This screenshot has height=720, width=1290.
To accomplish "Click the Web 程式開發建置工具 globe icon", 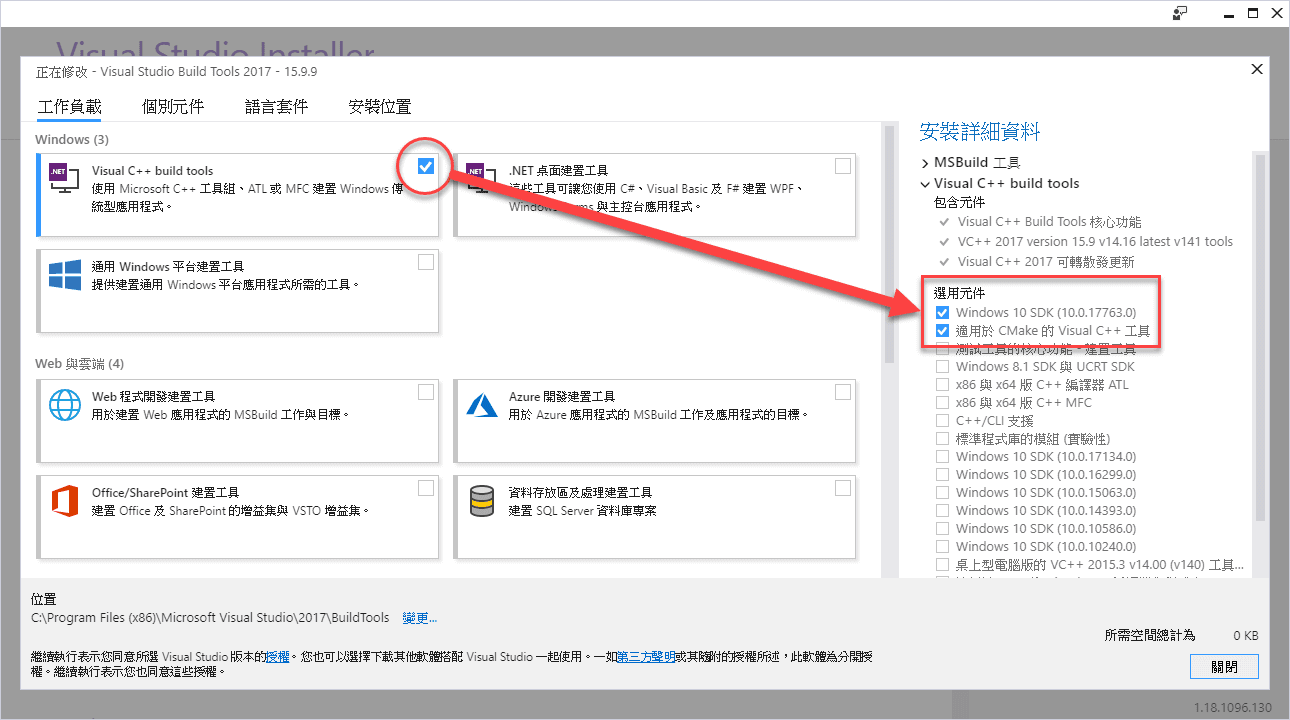I will [65, 405].
